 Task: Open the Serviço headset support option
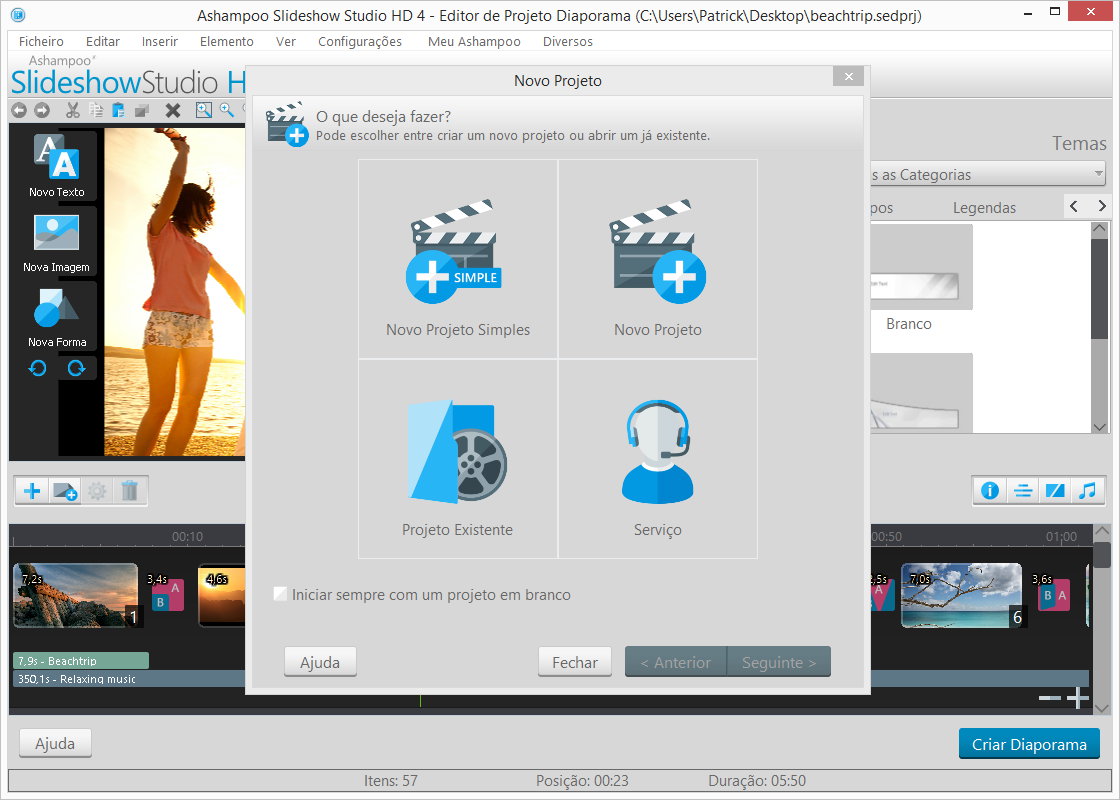[657, 453]
